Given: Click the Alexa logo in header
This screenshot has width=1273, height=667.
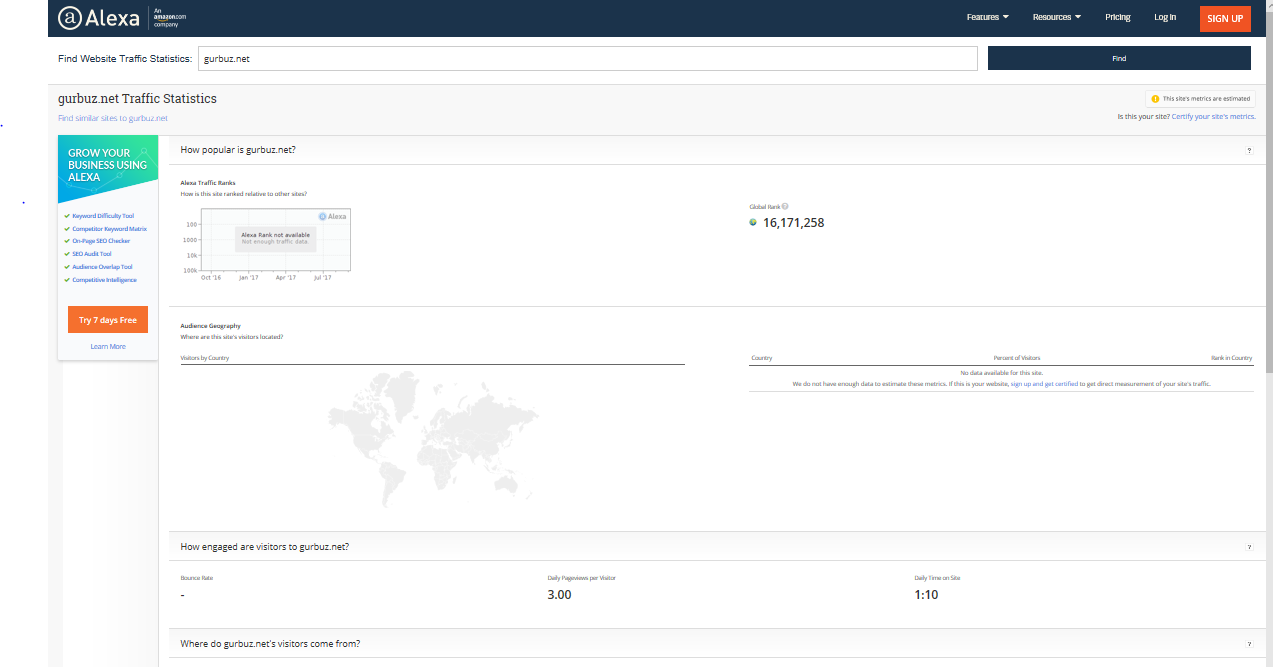Looking at the screenshot, I should tap(99, 17).
